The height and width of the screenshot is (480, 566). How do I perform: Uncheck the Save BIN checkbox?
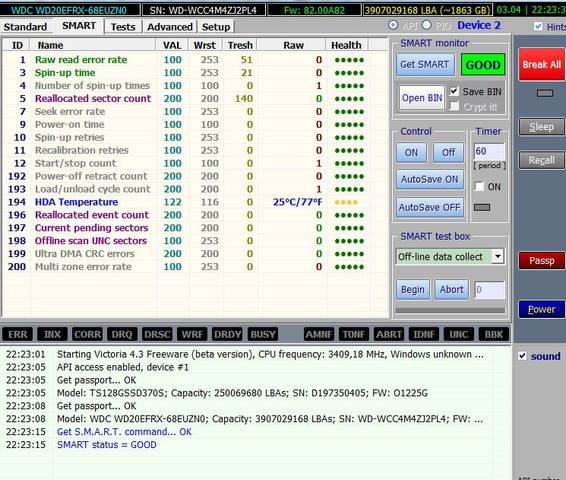point(454,91)
